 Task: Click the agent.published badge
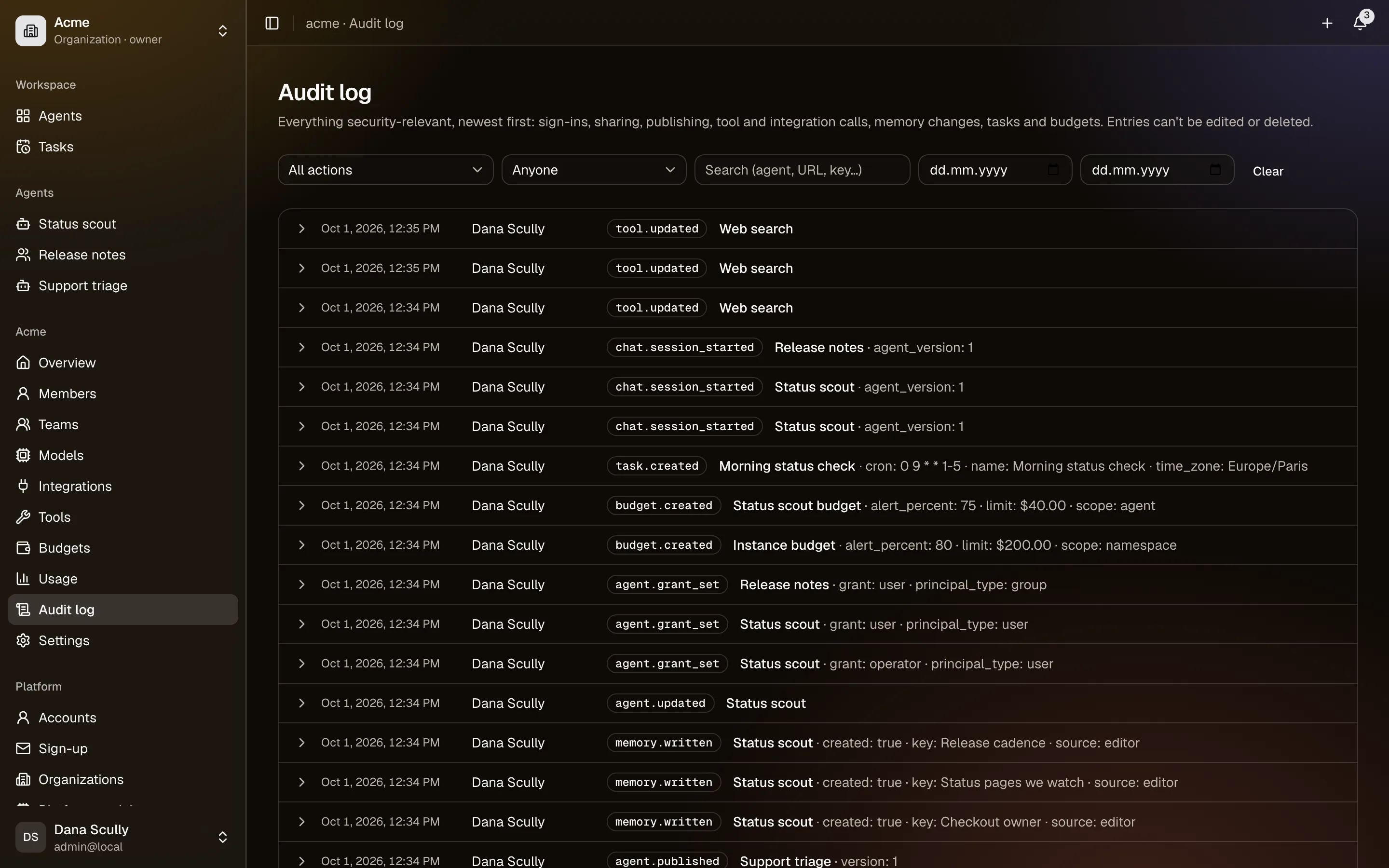667,861
